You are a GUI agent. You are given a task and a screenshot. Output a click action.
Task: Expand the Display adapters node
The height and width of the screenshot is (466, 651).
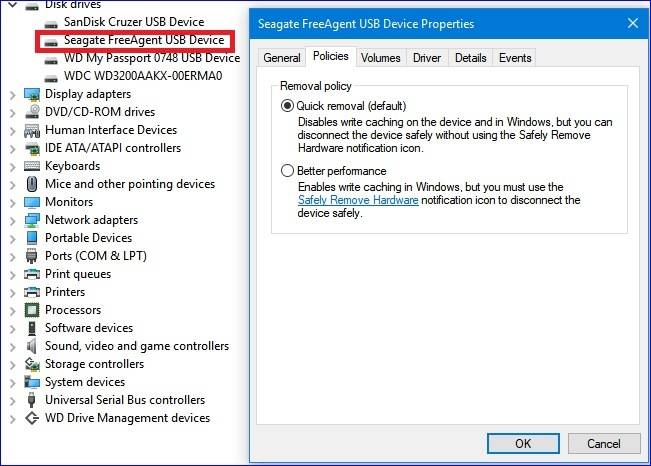click(x=12, y=94)
